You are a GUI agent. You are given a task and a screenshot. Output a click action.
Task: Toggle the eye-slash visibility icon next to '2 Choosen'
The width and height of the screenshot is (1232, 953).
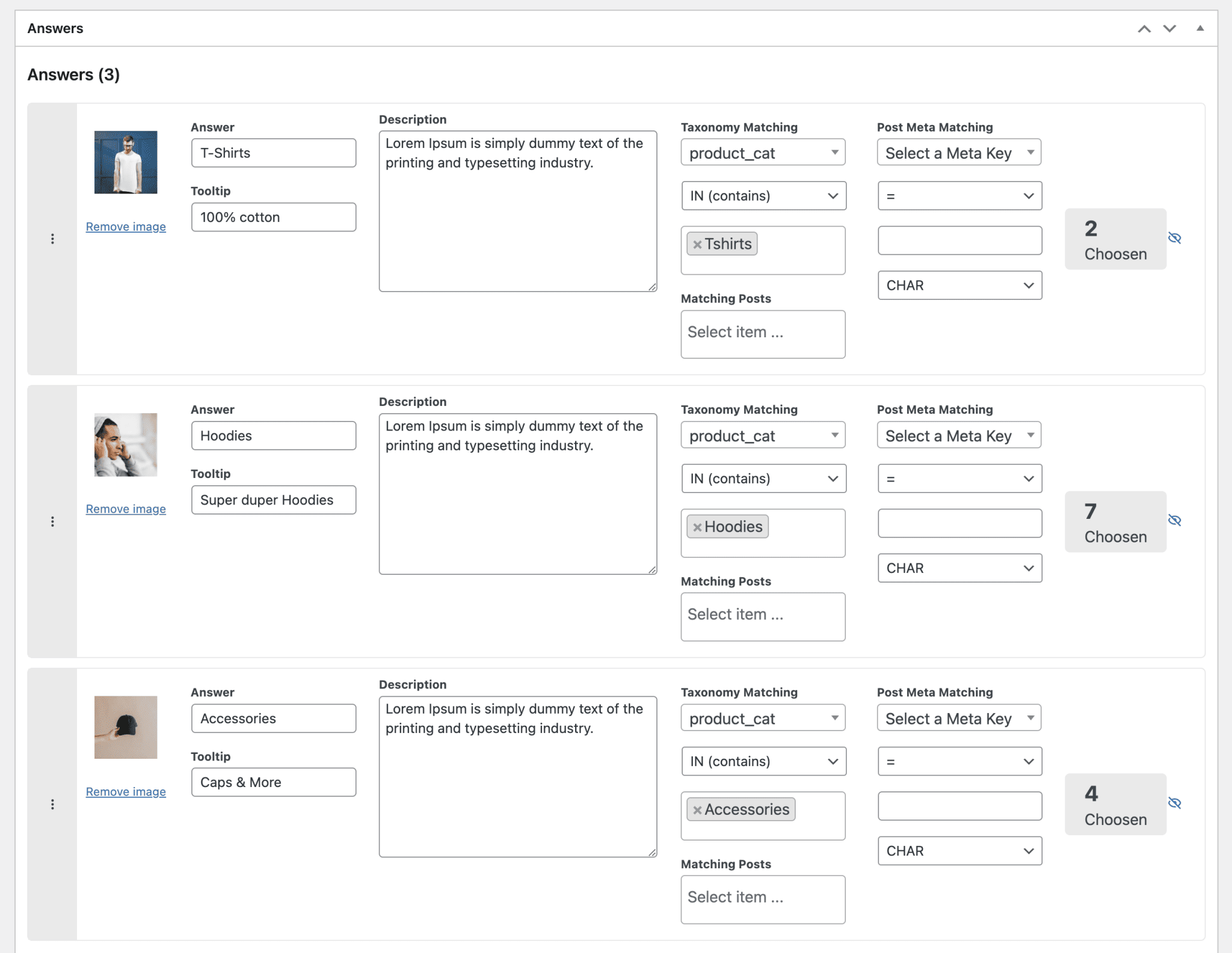1175,238
